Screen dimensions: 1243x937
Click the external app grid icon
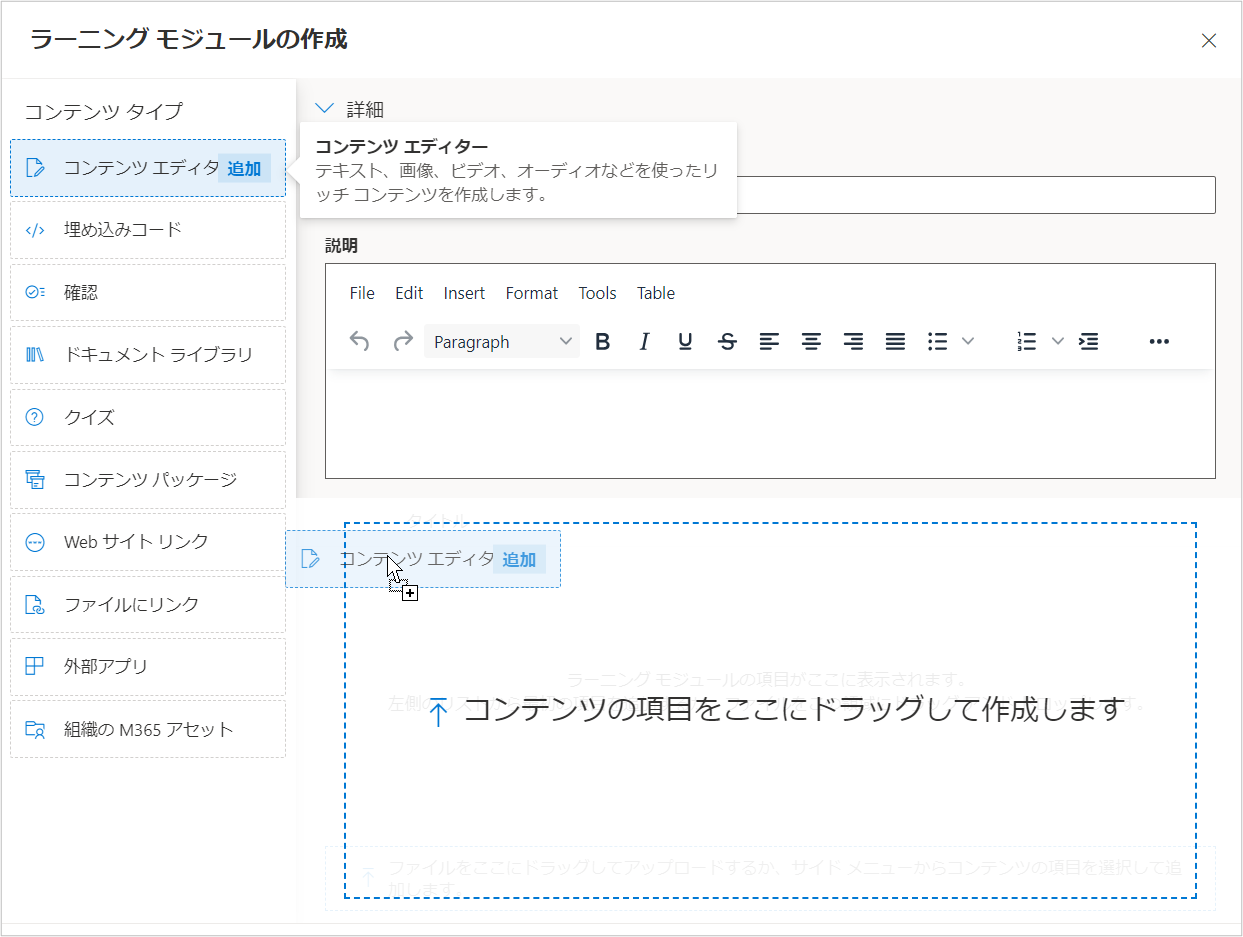tap(35, 666)
